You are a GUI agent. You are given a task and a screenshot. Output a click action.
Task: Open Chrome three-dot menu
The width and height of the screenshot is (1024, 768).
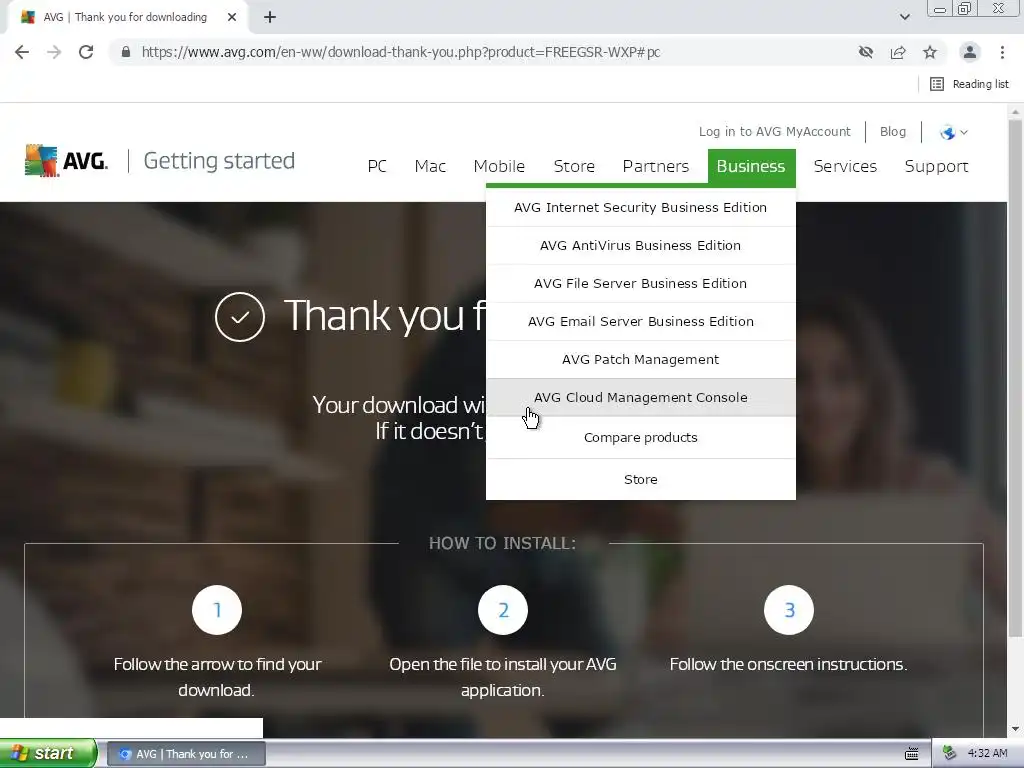coord(1002,52)
